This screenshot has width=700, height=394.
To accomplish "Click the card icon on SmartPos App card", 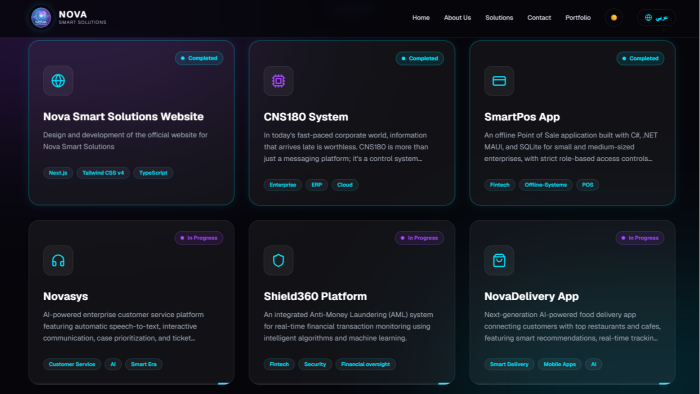I will [499, 81].
